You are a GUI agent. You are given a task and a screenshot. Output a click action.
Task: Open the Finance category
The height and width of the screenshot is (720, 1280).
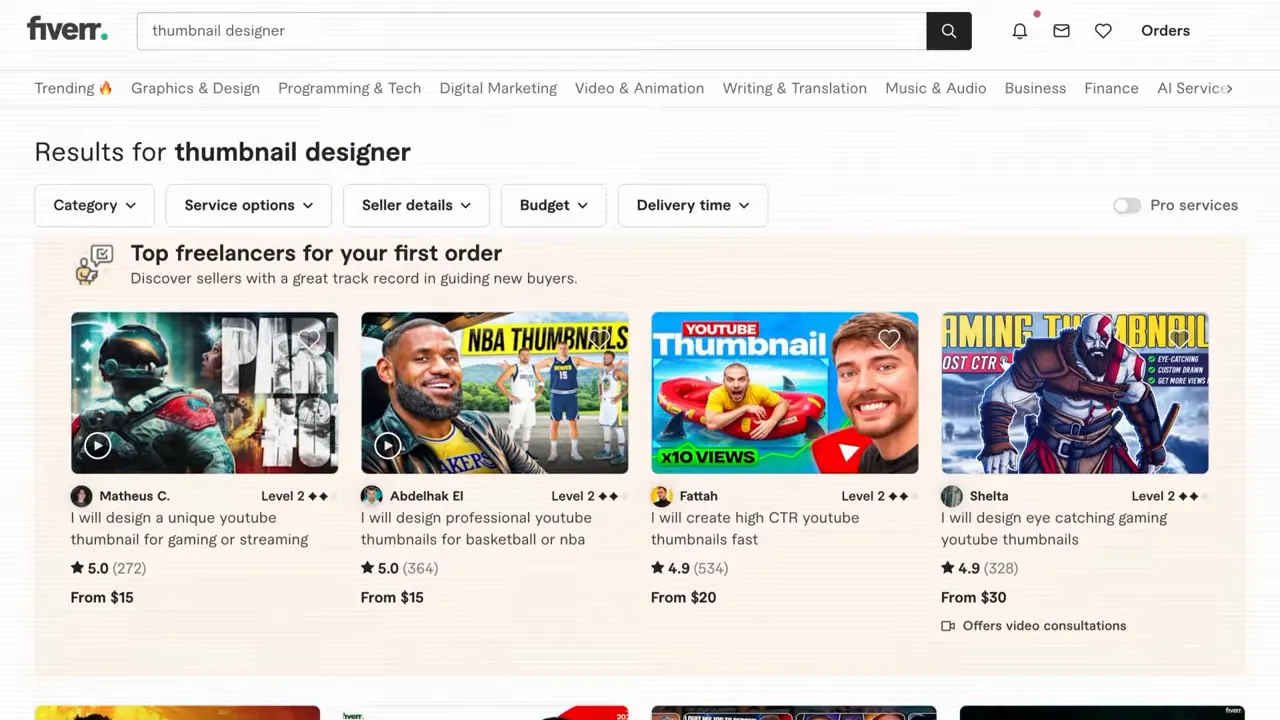click(x=1111, y=88)
